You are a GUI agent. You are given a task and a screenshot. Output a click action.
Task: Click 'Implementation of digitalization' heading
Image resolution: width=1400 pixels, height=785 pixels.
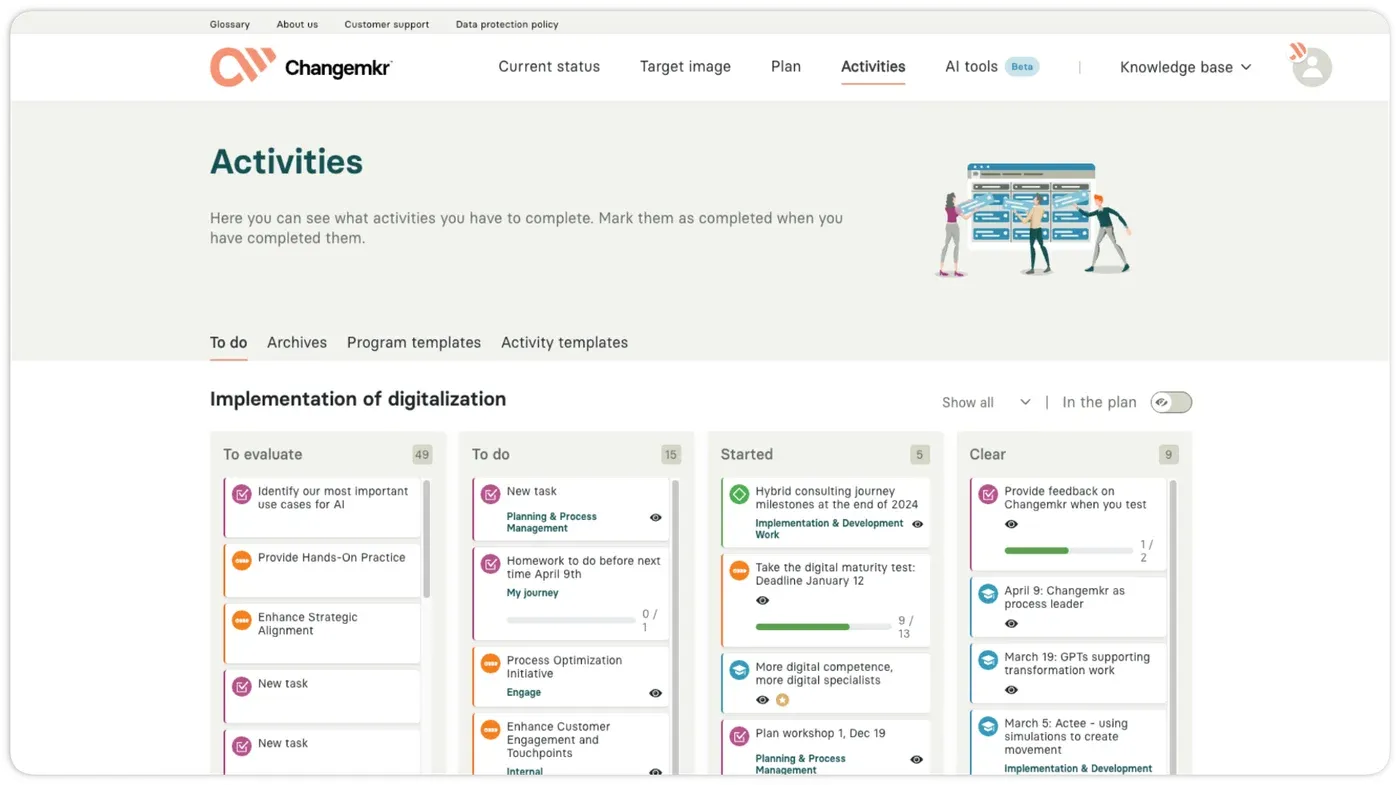pyautogui.click(x=358, y=399)
